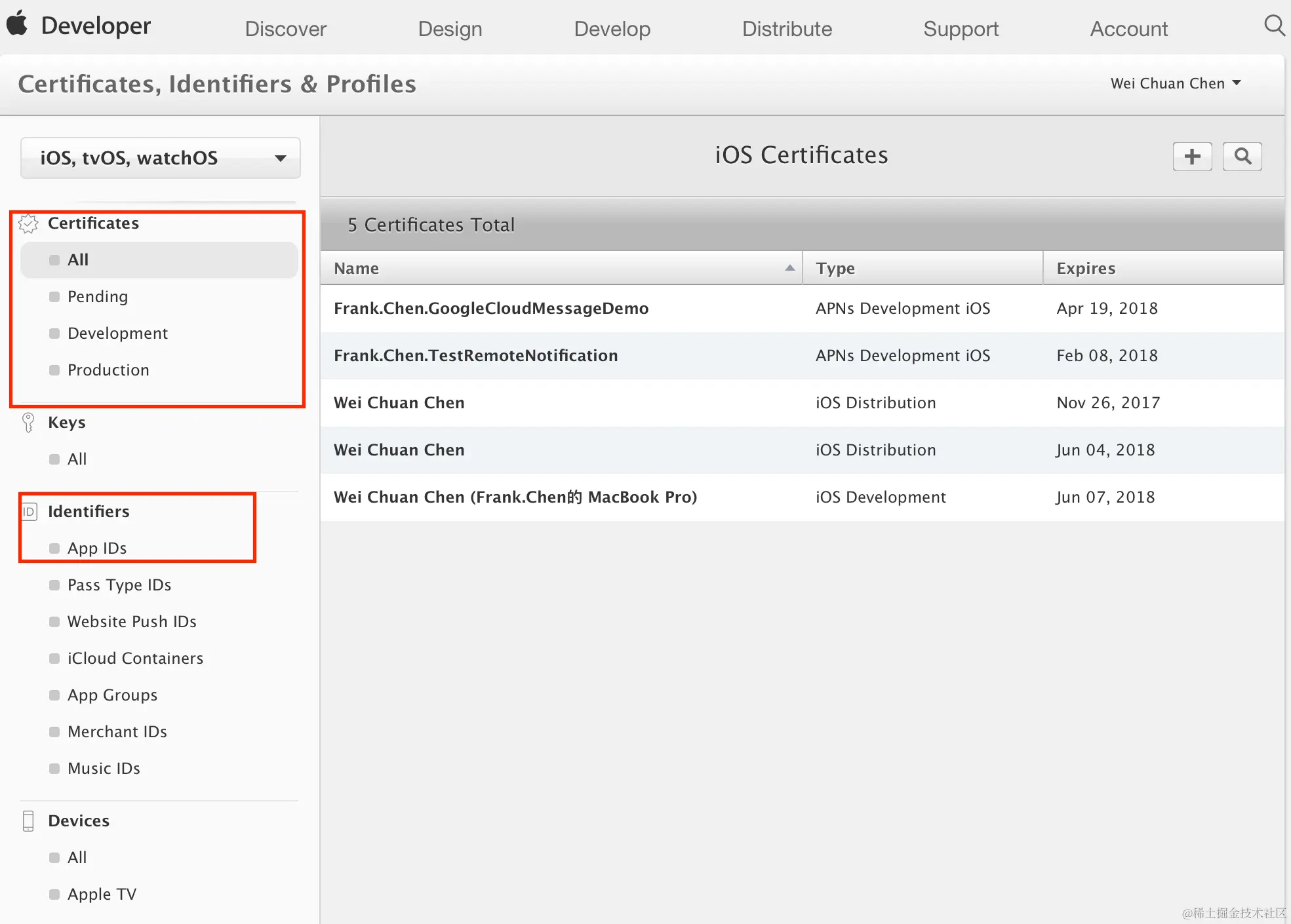Open the iOS, tvOS, watchOS platform dropdown
The image size is (1291, 924).
[x=161, y=158]
